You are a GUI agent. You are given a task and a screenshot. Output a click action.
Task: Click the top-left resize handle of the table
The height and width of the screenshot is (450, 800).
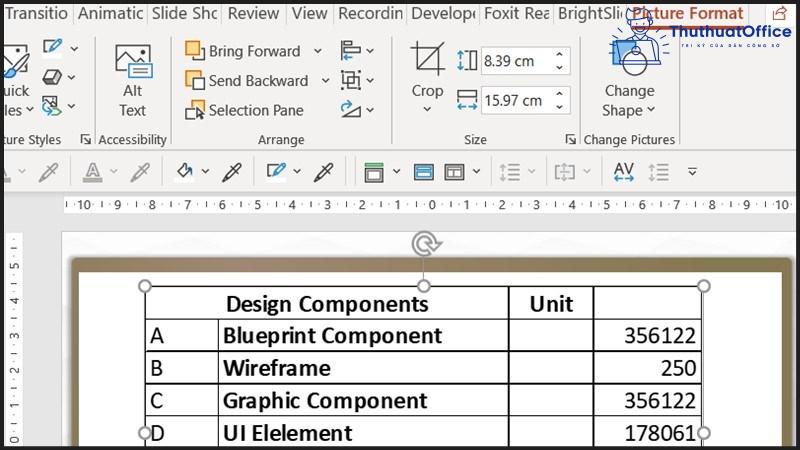pos(145,286)
